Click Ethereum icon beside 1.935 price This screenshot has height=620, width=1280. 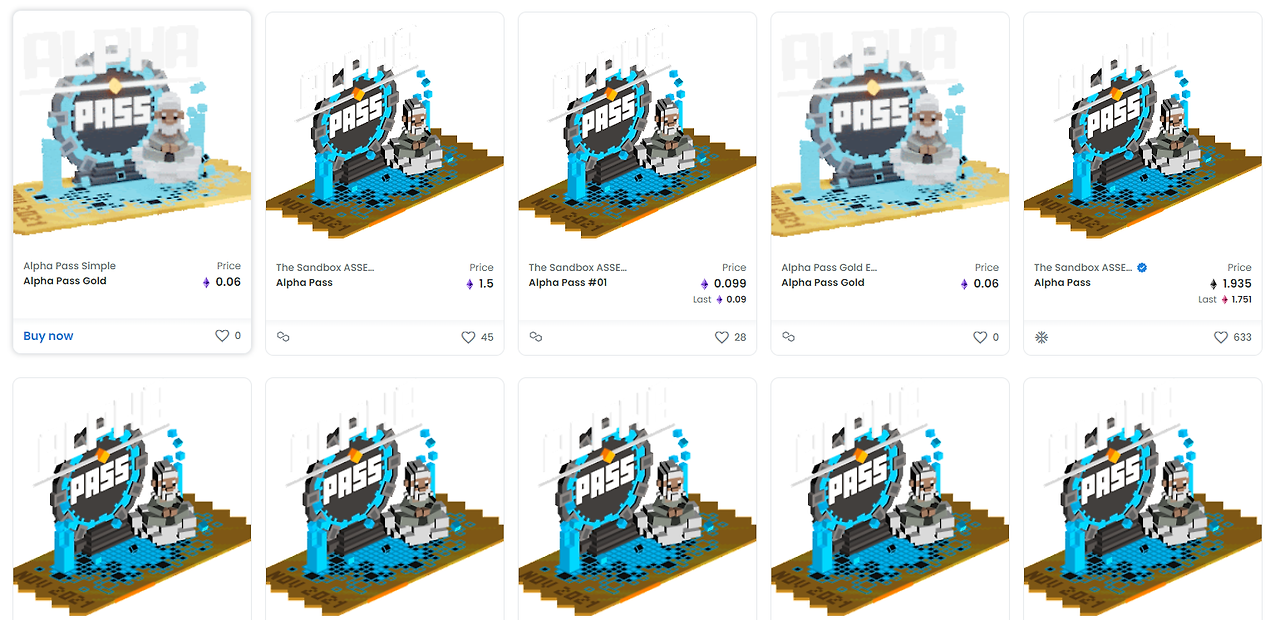coord(1214,284)
